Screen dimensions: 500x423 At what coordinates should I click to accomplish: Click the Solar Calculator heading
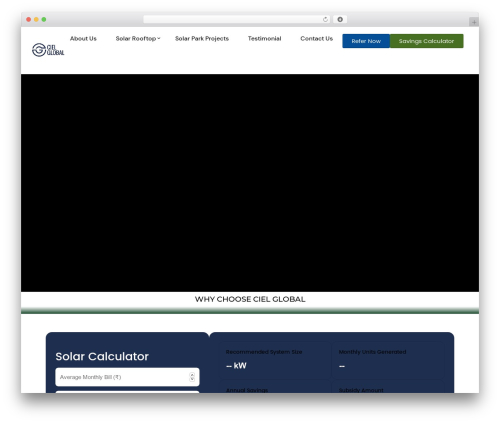102,356
